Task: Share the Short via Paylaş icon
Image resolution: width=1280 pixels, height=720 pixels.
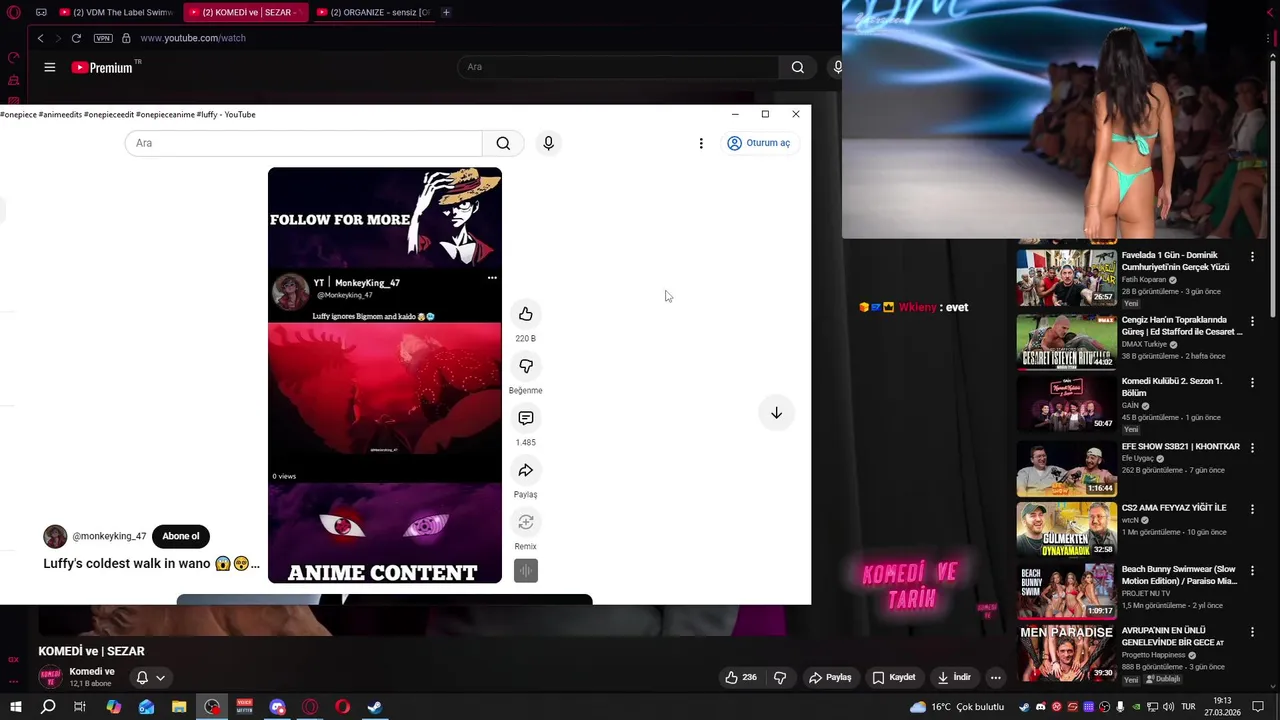Action: coord(525,470)
